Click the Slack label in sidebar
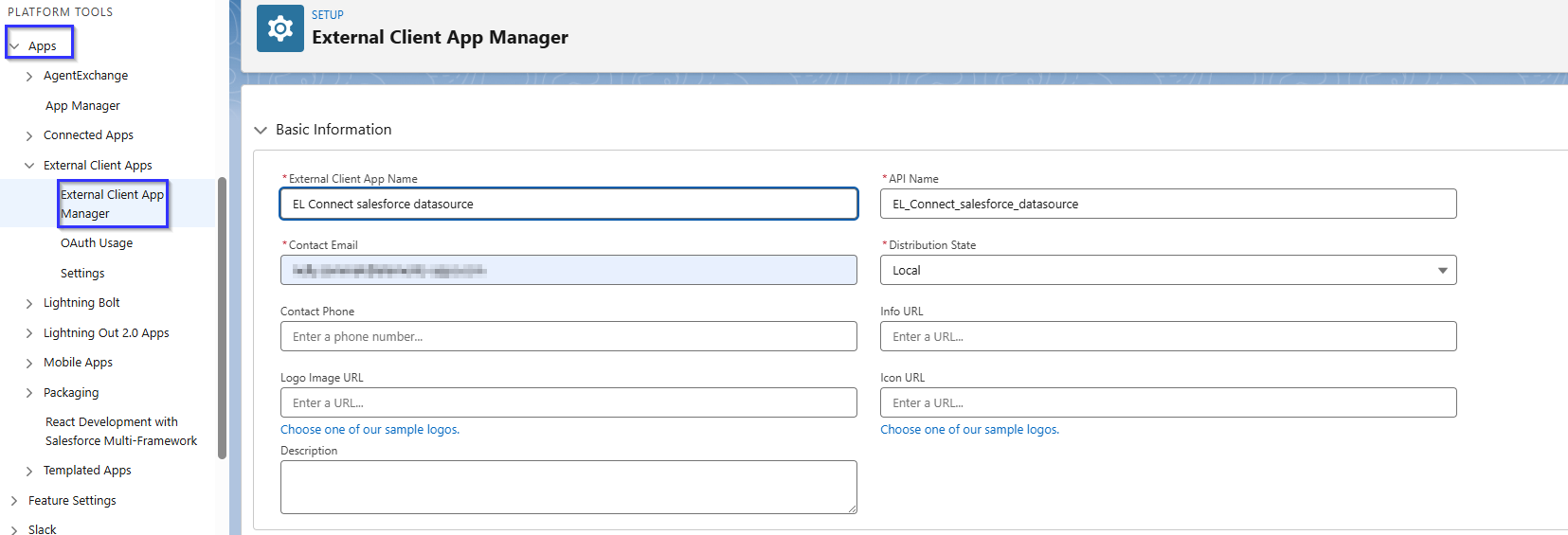The image size is (1568, 535). (x=42, y=529)
